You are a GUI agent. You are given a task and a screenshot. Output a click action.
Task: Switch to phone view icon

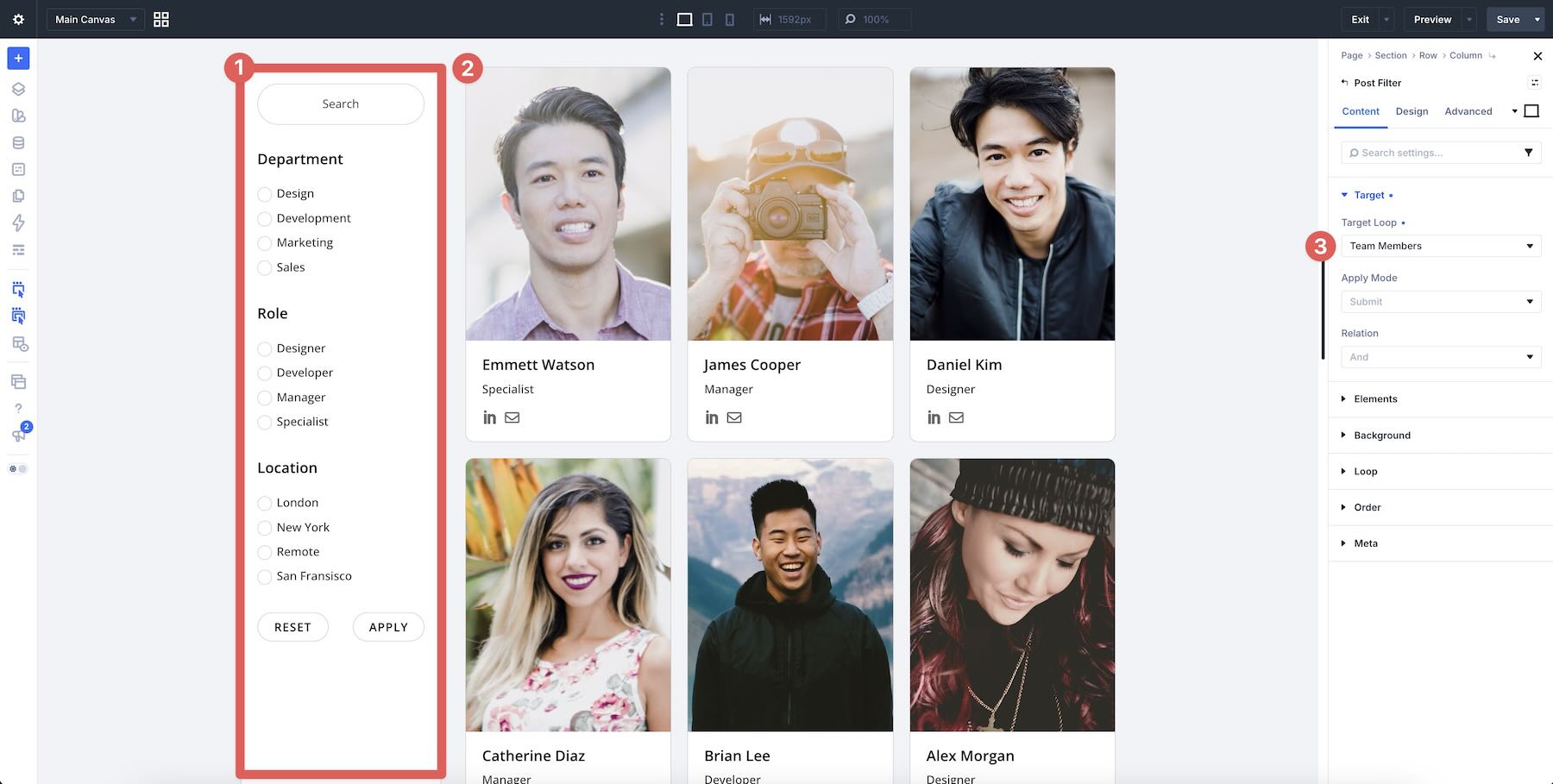[730, 19]
